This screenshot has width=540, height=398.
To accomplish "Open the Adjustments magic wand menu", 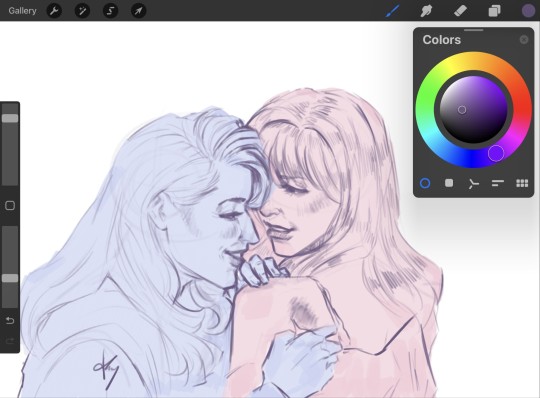I will [x=82, y=11].
